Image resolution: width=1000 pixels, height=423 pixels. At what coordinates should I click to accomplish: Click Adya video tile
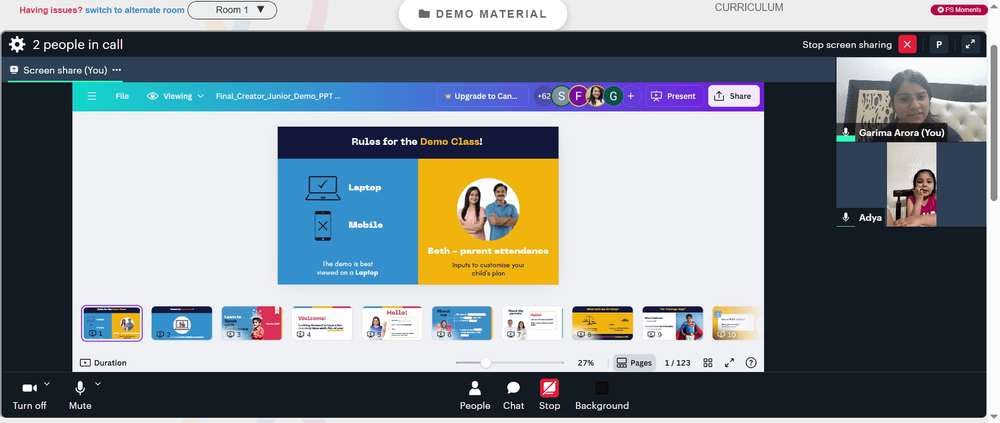click(x=911, y=184)
